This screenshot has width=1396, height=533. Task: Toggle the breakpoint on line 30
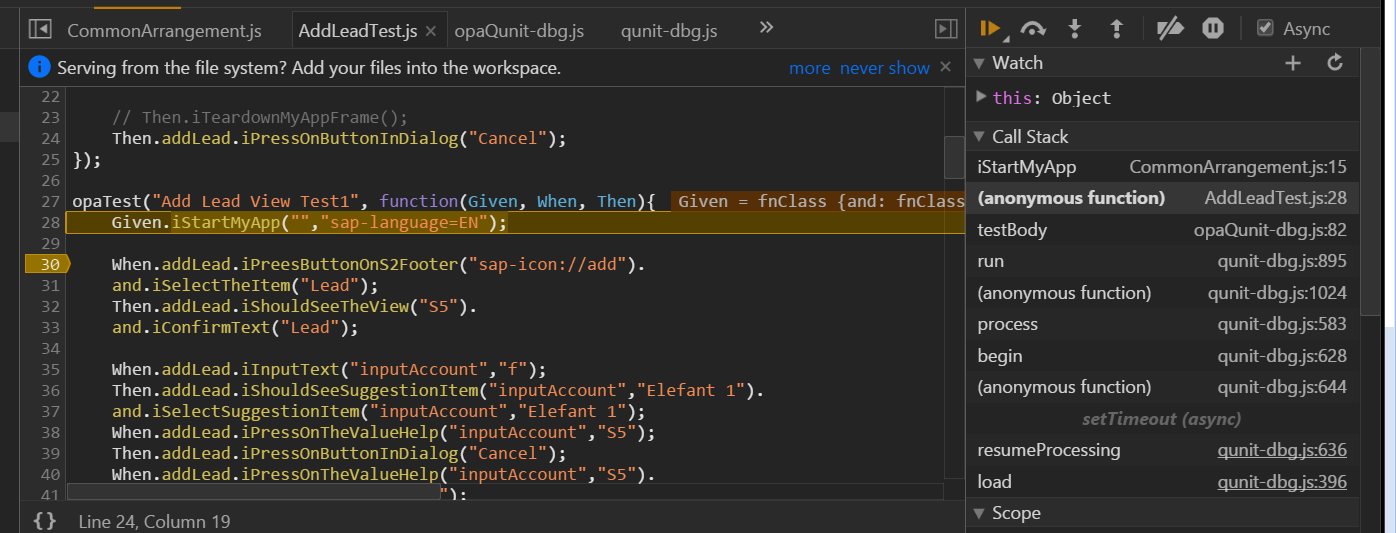[x=47, y=264]
